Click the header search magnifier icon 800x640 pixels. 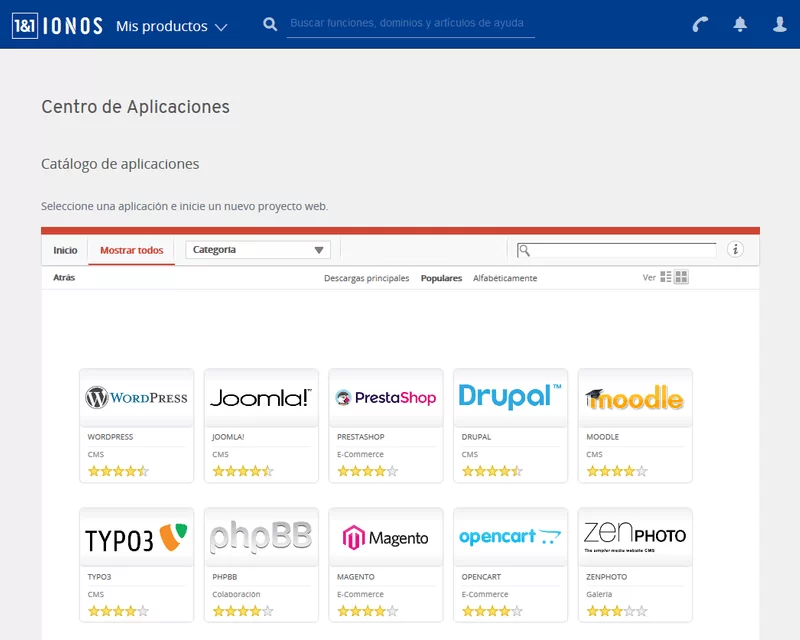[x=270, y=24]
